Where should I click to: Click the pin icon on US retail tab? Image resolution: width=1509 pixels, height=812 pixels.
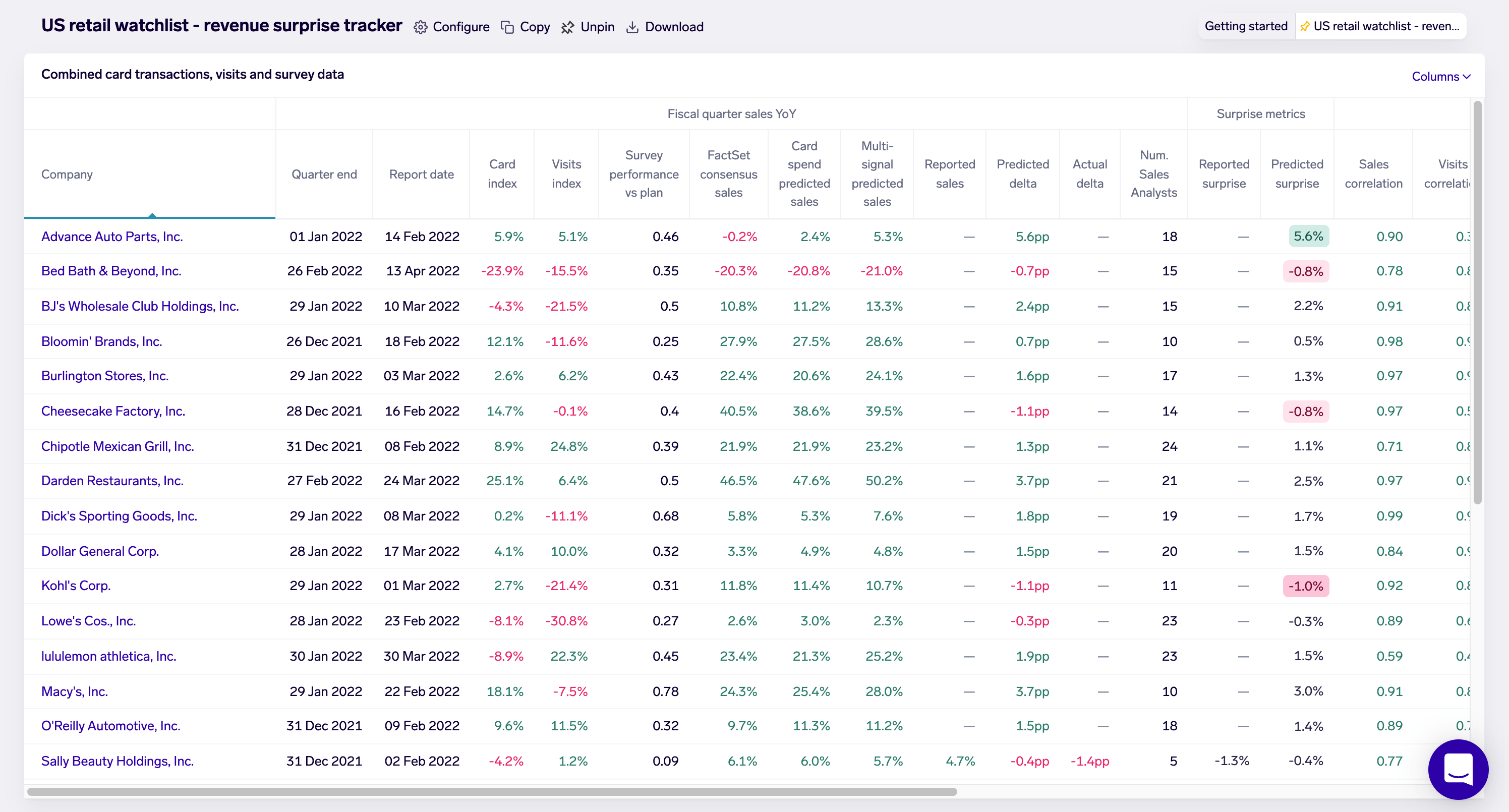(x=1305, y=26)
